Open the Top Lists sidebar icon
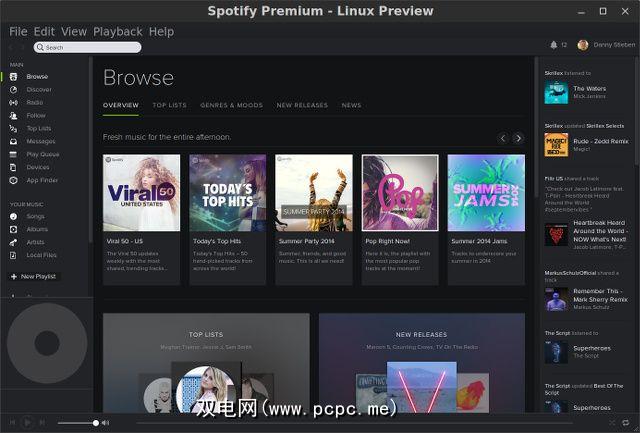The height and width of the screenshot is (433, 640). pyautogui.click(x=13, y=129)
